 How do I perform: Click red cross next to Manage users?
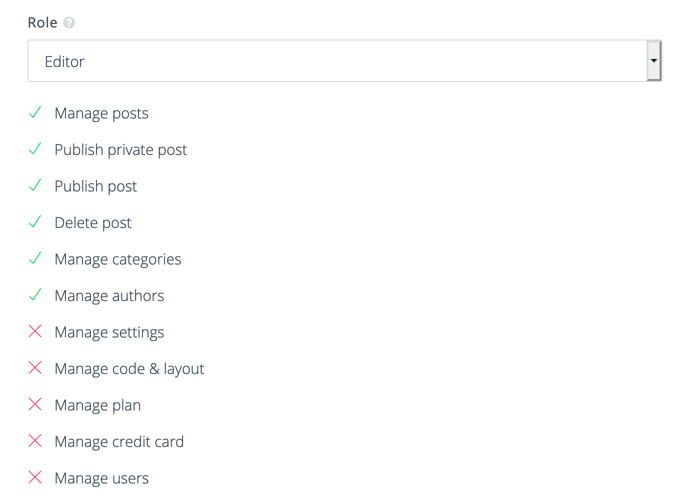(x=35, y=477)
